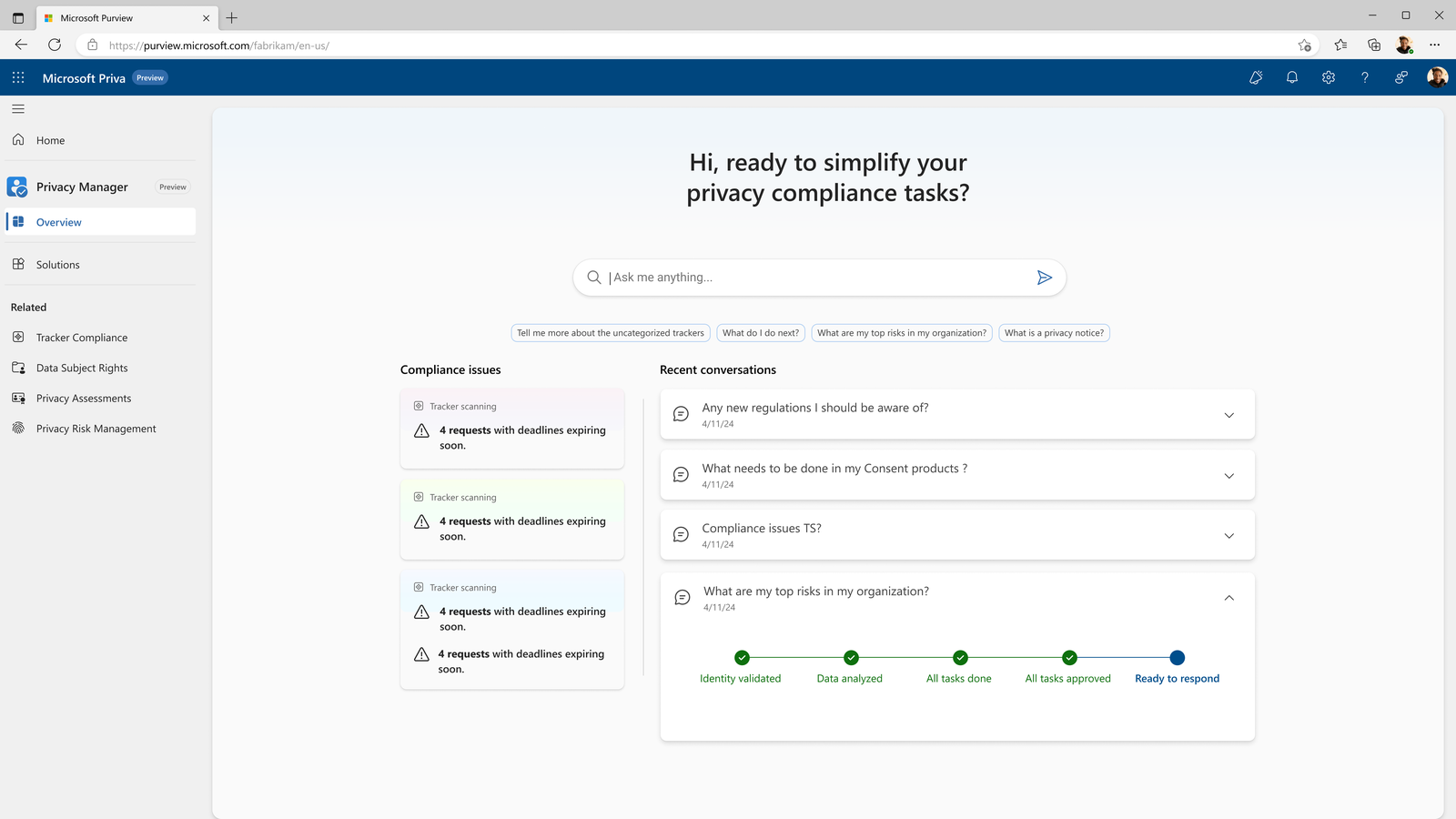
Task: Click the help question mark icon
Action: click(x=1365, y=77)
